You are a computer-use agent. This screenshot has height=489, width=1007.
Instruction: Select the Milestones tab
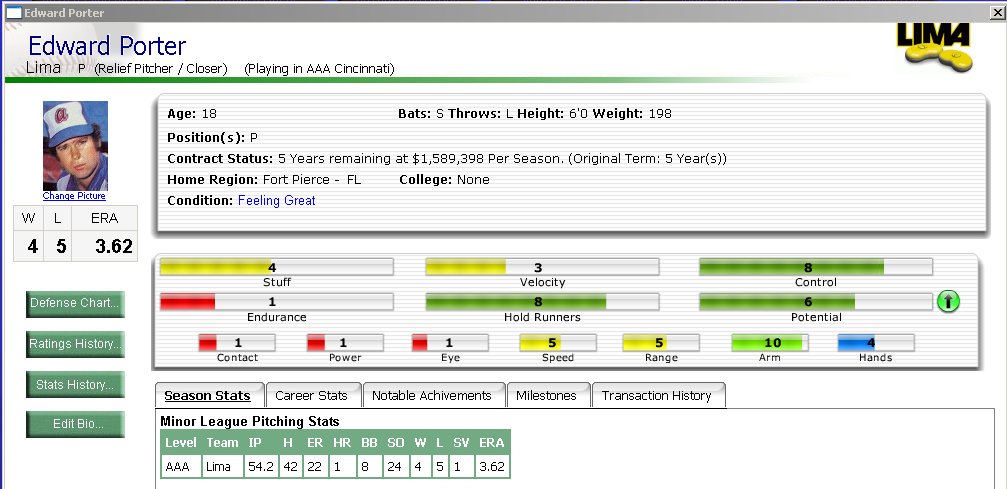coord(547,396)
